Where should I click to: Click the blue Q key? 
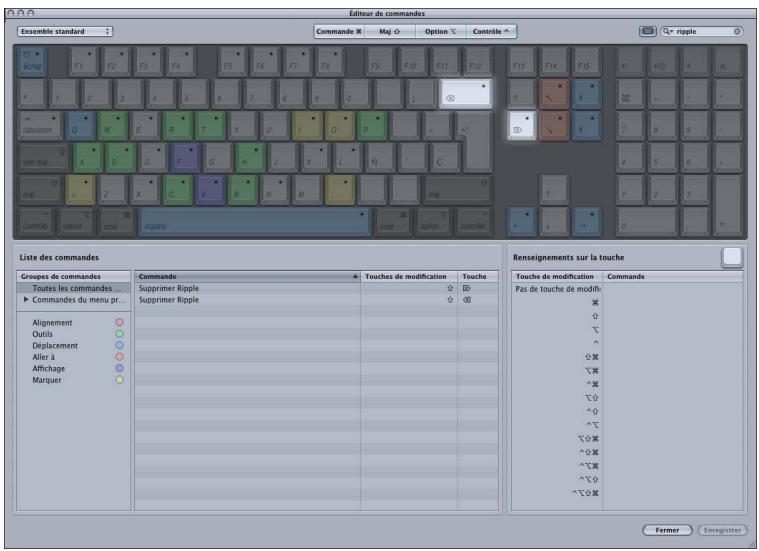click(x=80, y=126)
